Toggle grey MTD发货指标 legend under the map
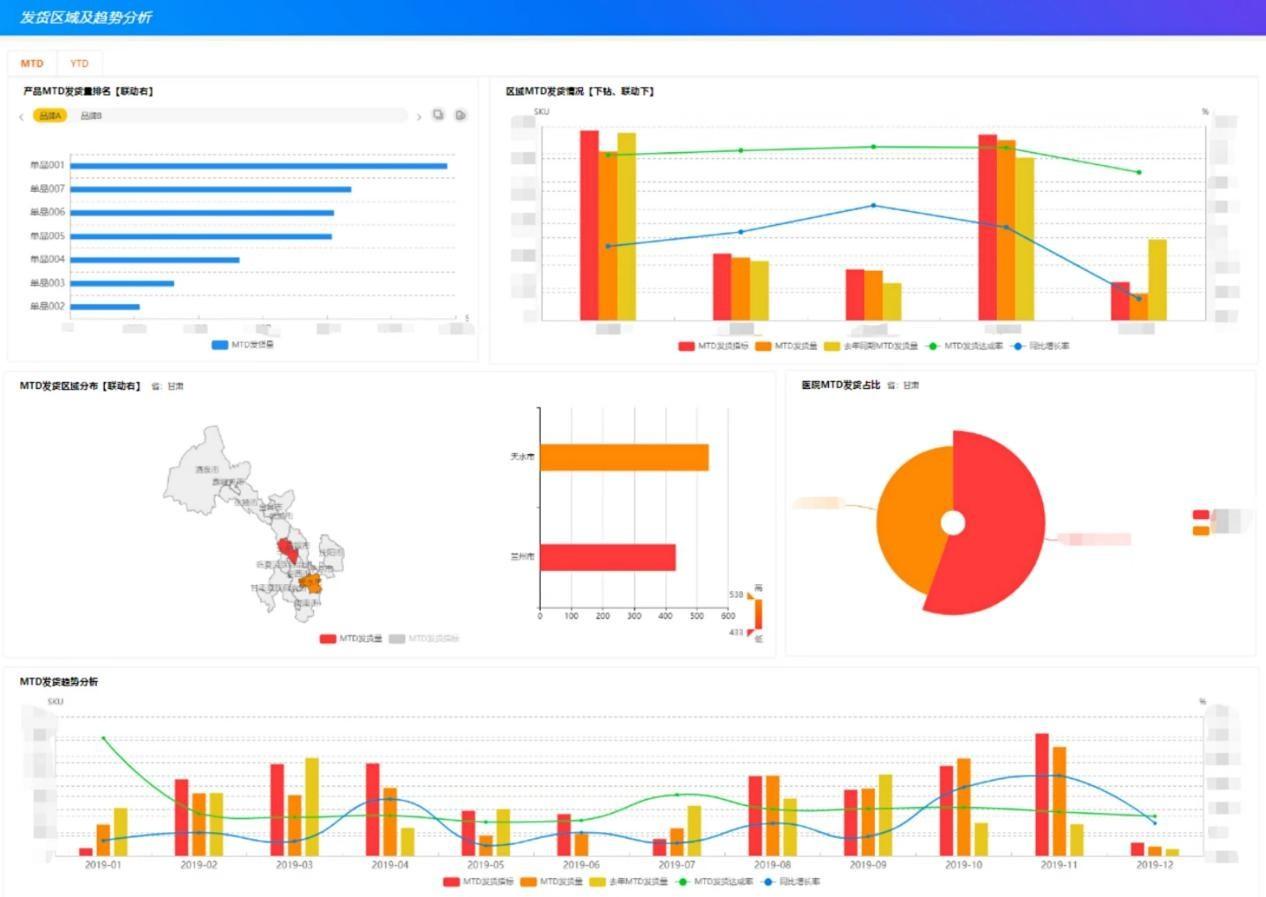Screen dimensions: 1266x897 (425, 638)
